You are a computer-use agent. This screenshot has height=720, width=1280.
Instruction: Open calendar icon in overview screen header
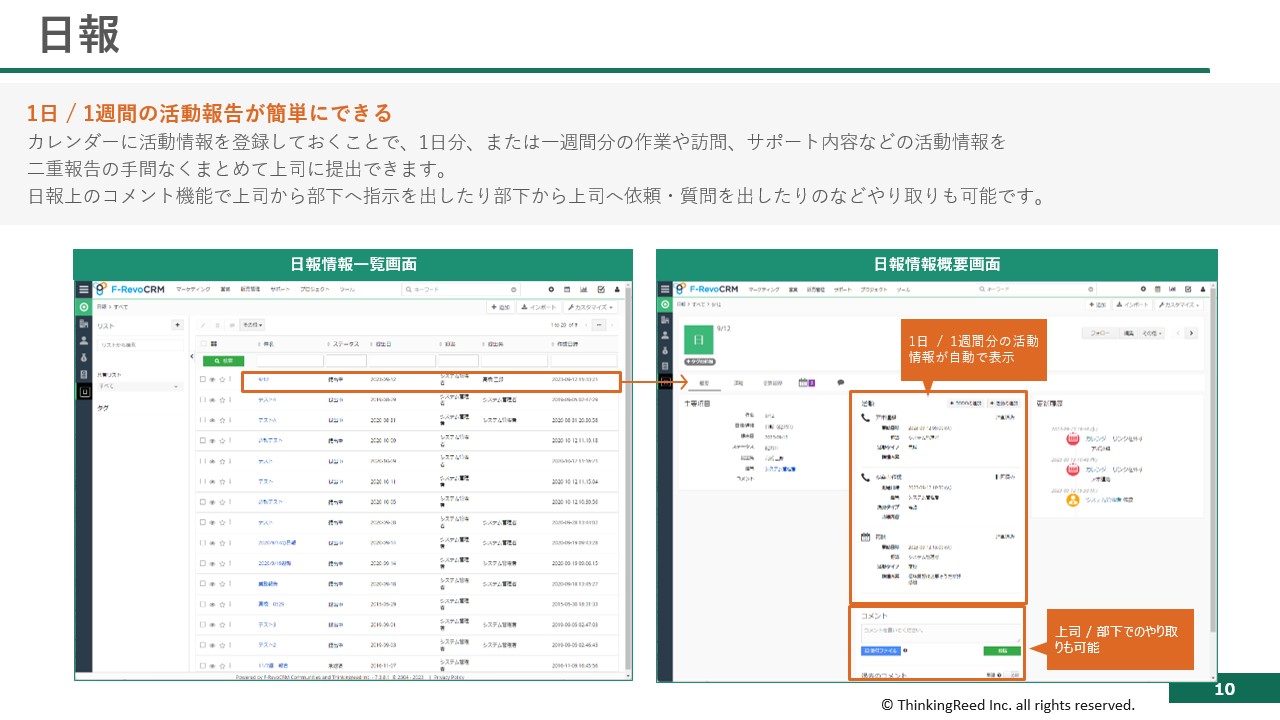1158,289
